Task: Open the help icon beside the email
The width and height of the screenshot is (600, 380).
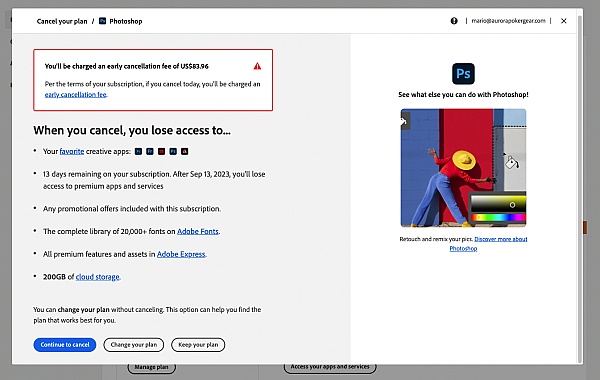Action: [454, 21]
